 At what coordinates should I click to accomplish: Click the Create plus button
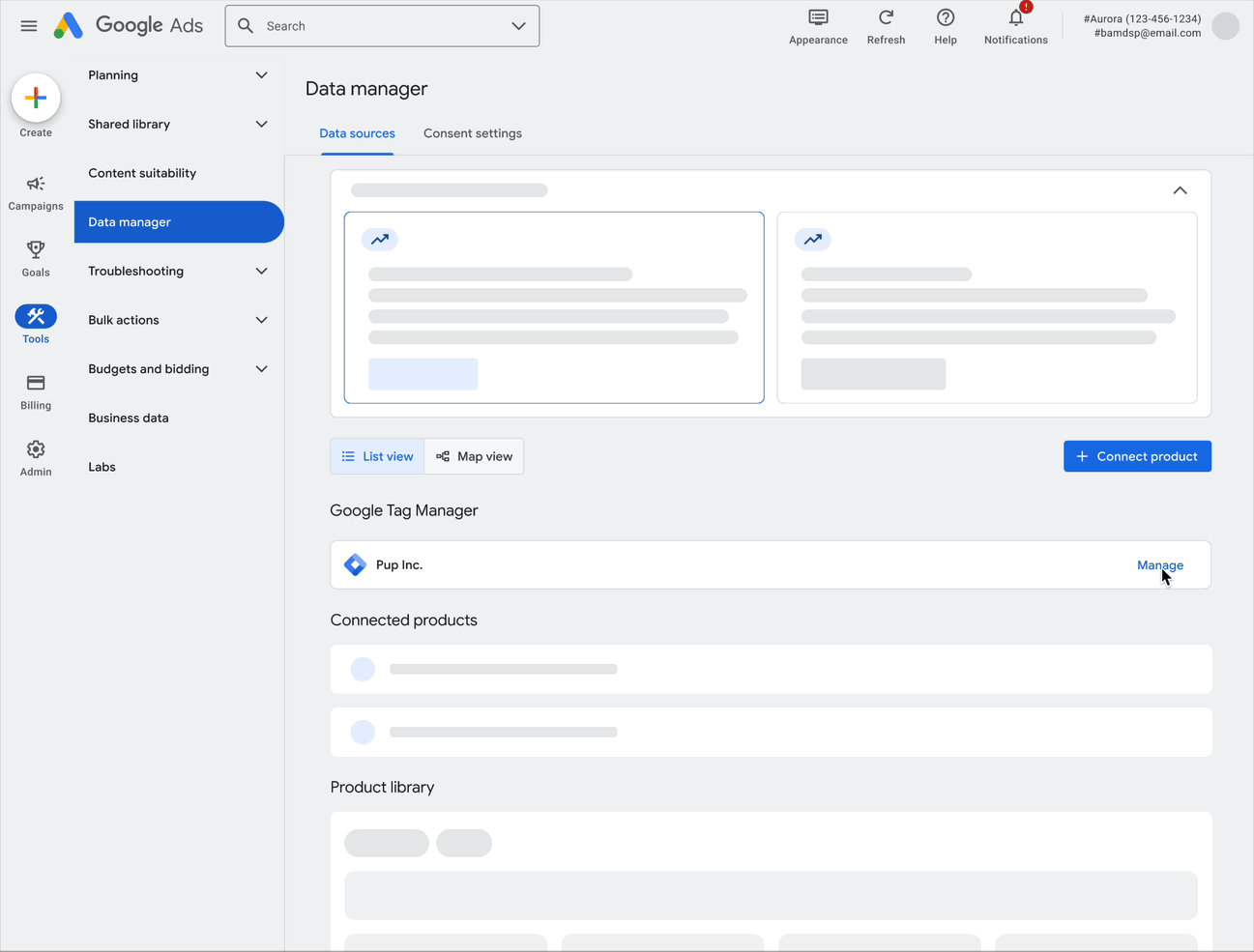point(36,98)
